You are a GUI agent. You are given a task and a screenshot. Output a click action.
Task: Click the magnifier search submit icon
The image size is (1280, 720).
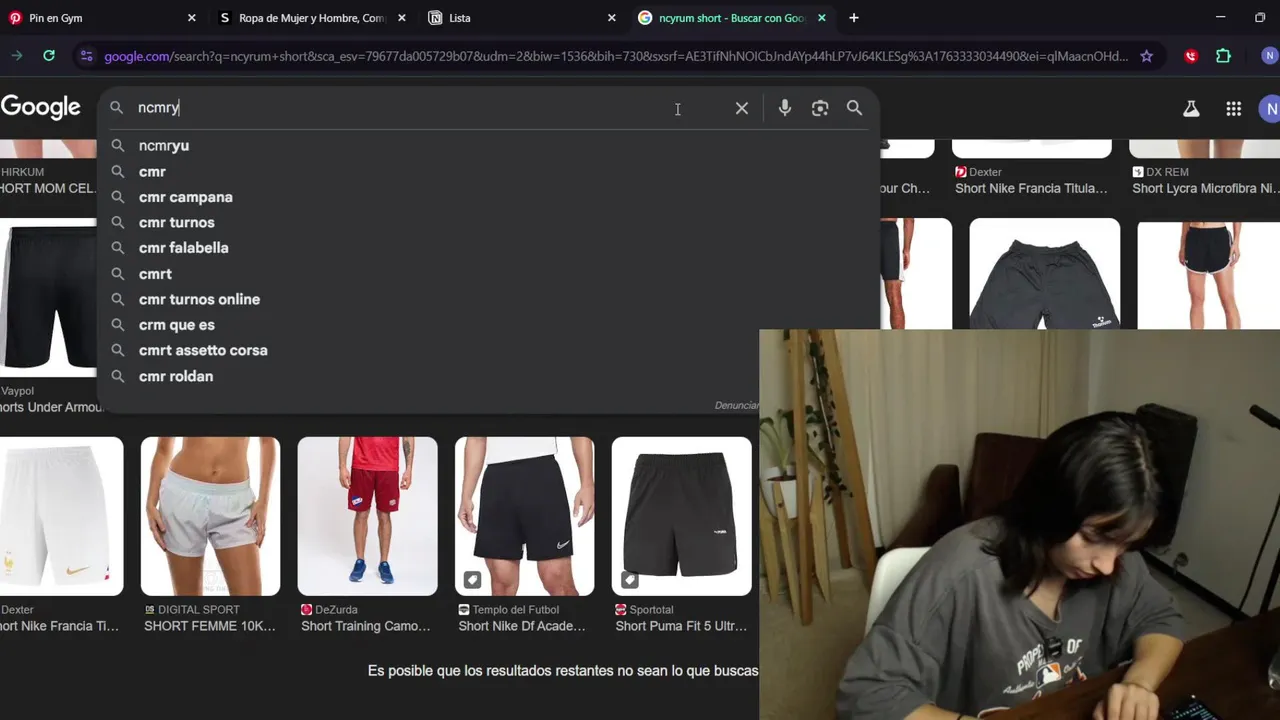[854, 108]
